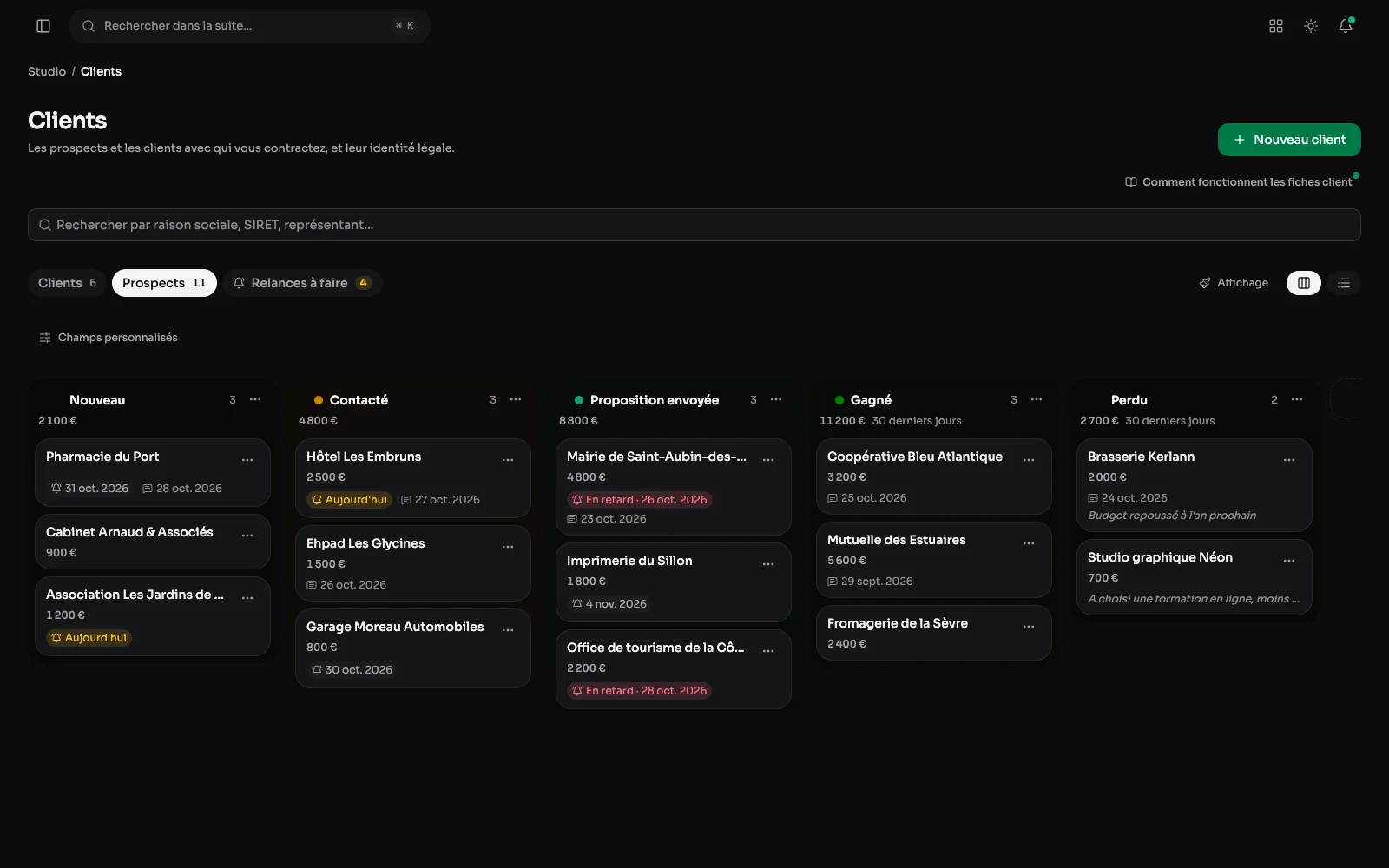The image size is (1389, 868).
Task: Select the Prospects tab
Action: tap(164, 283)
